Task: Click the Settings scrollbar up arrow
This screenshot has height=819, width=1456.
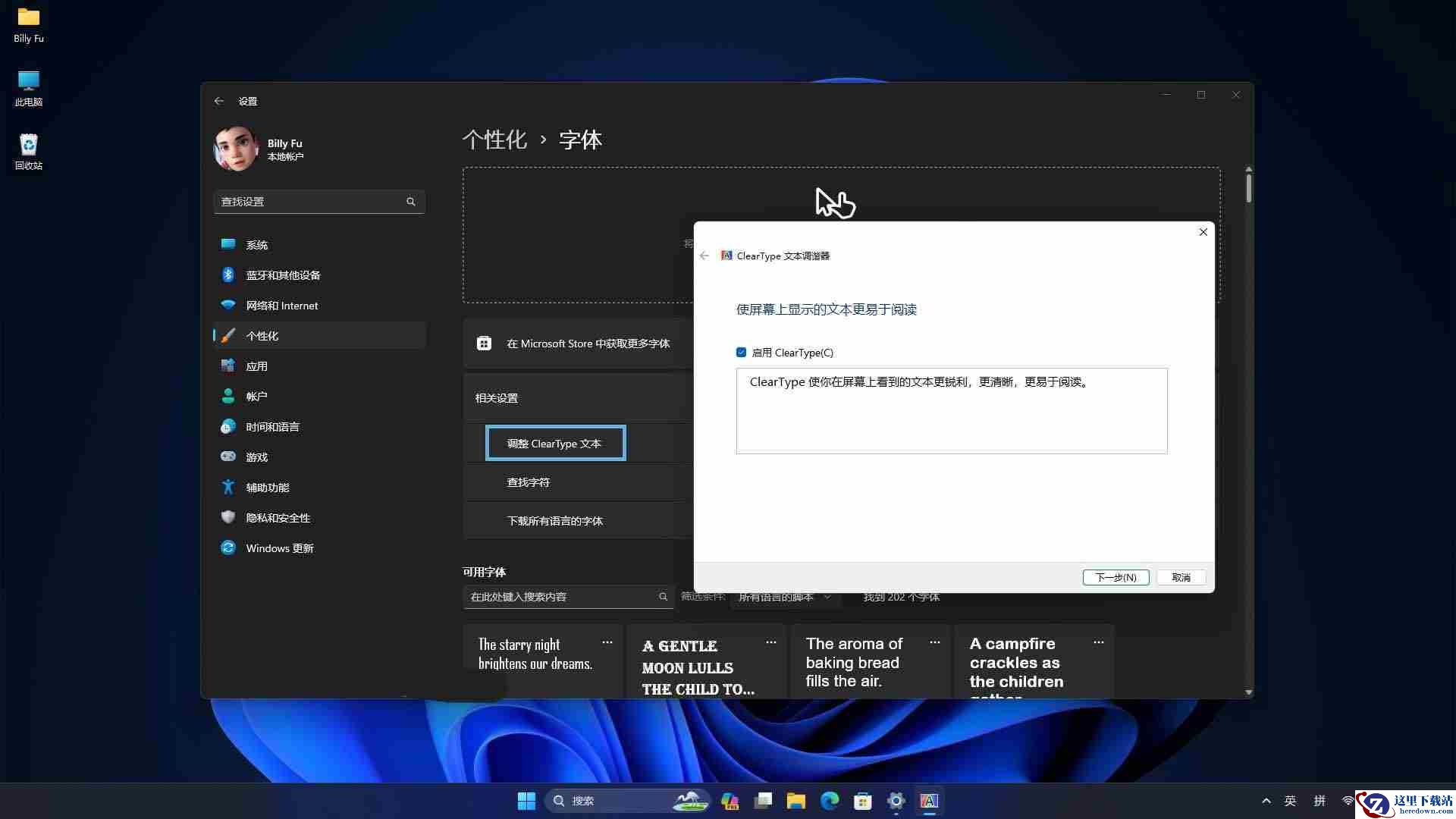Action: click(x=1248, y=169)
